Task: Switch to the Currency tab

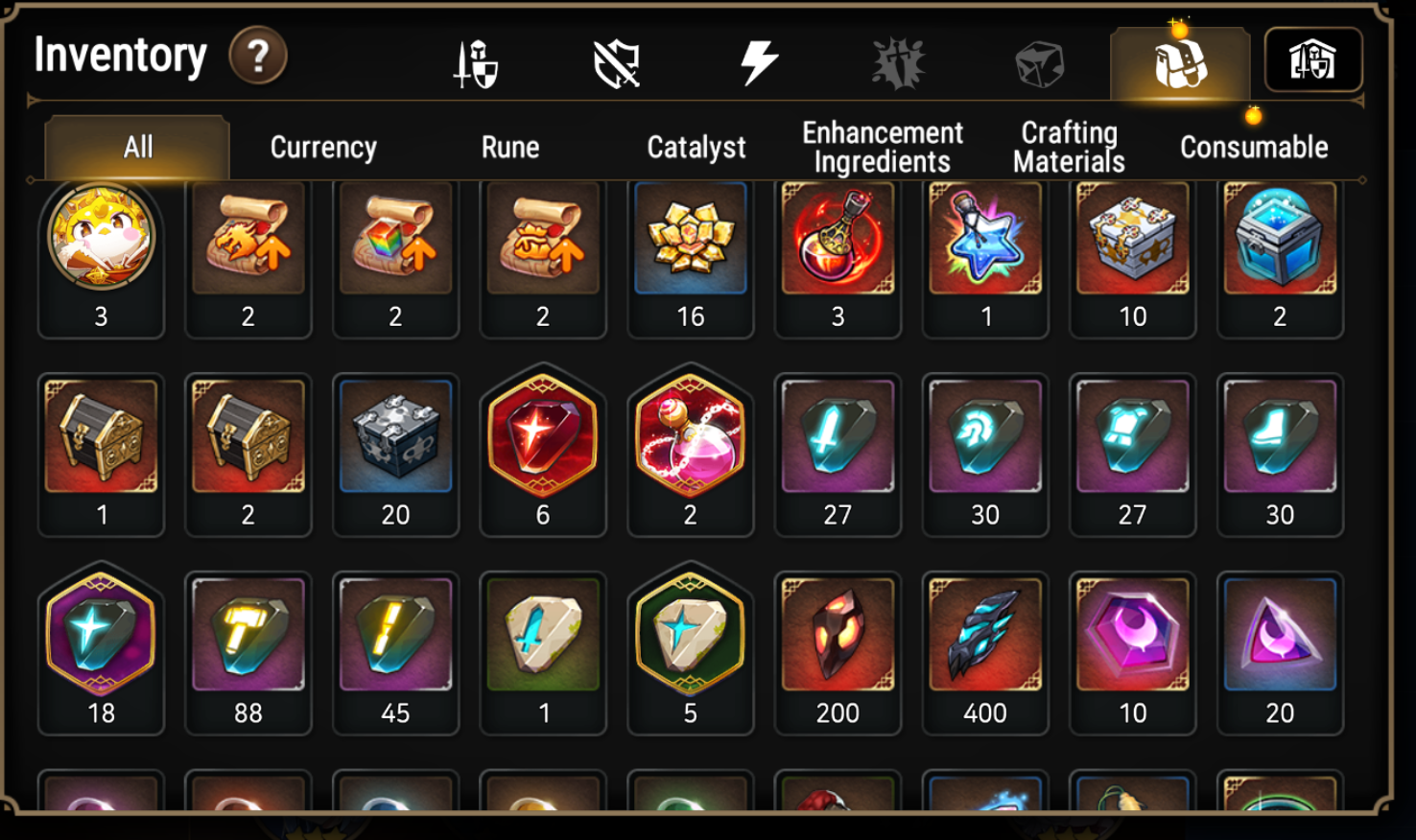Action: click(323, 148)
